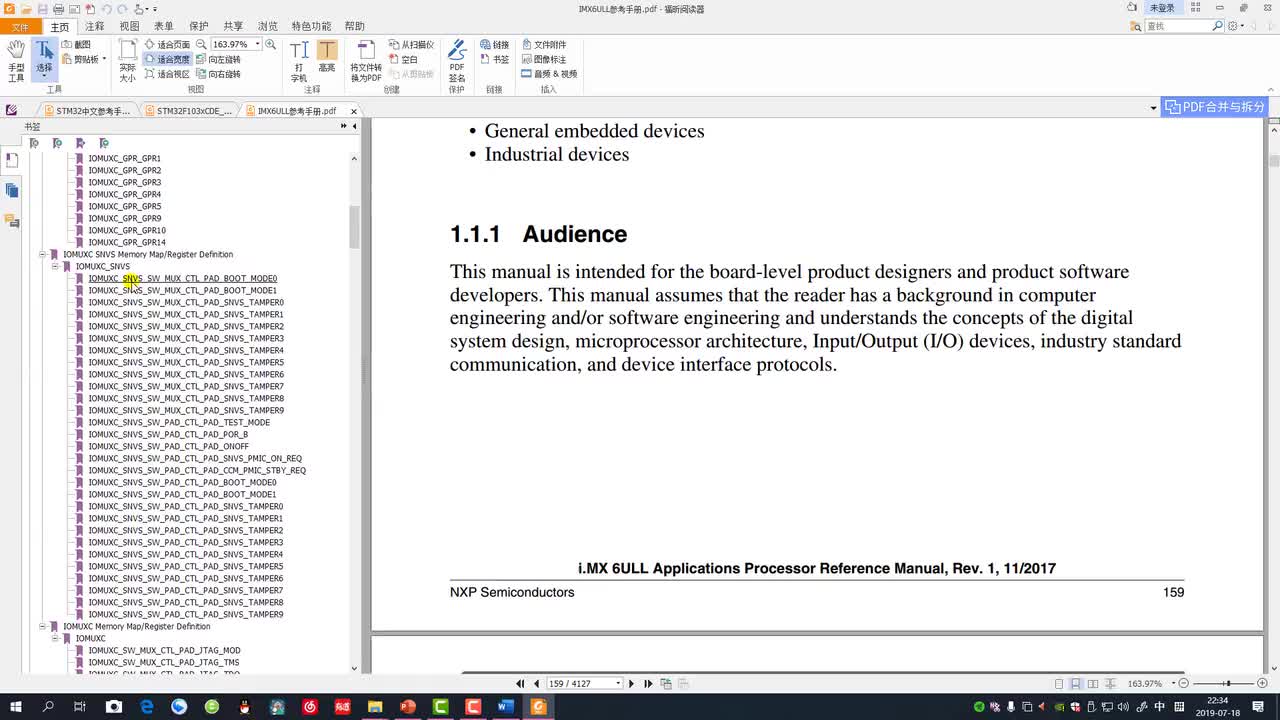The image size is (1280, 720).
Task: Open PDF Sign (PDF签名) tool
Action: point(457,60)
